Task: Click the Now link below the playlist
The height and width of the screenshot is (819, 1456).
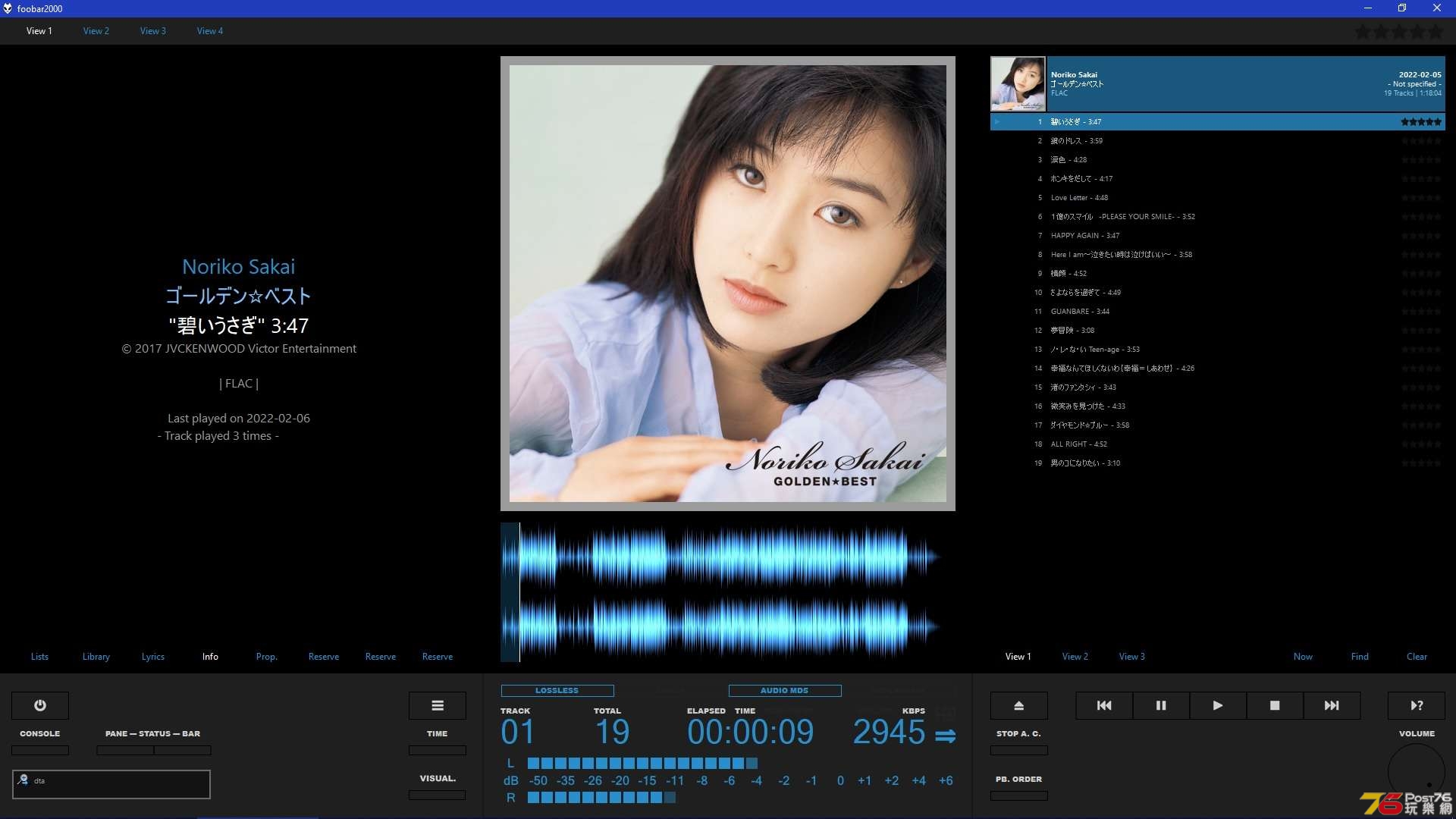Action: [x=1303, y=657]
